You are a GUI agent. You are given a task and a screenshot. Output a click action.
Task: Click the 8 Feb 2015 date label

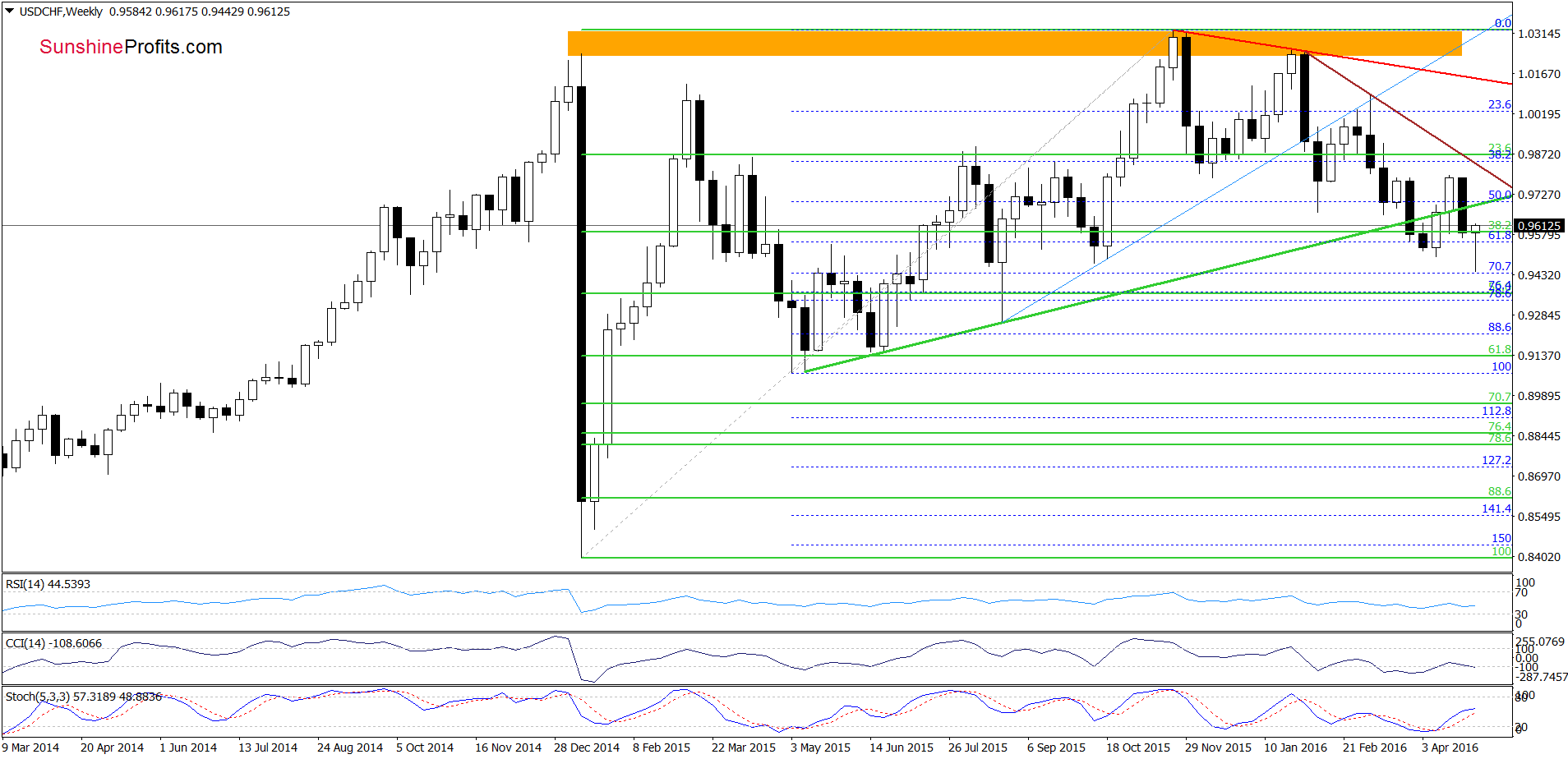pyautogui.click(x=662, y=747)
